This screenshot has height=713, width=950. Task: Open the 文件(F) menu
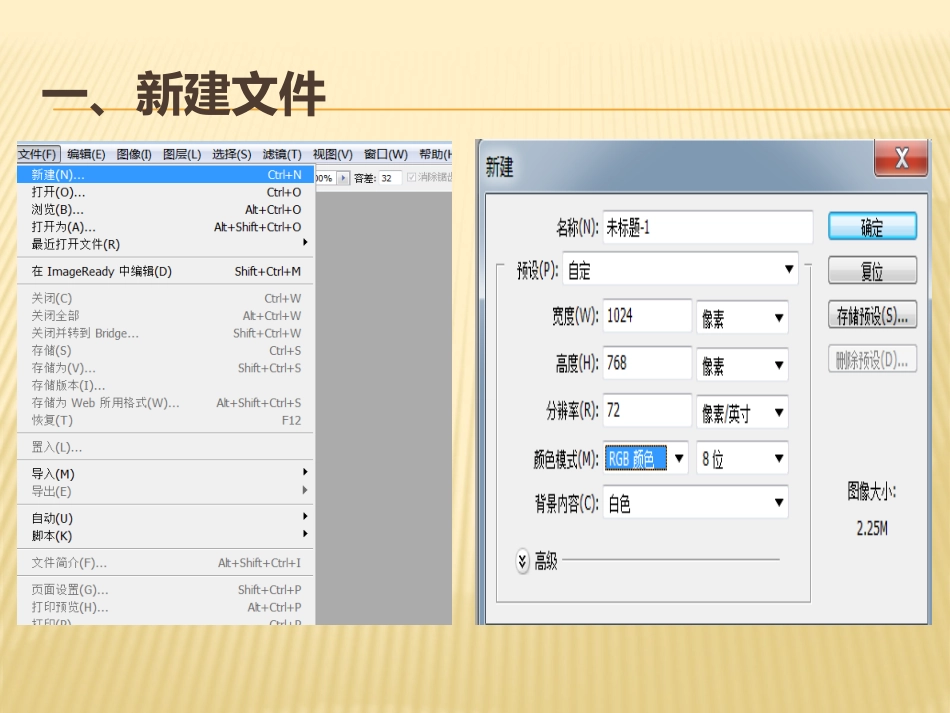click(38, 154)
